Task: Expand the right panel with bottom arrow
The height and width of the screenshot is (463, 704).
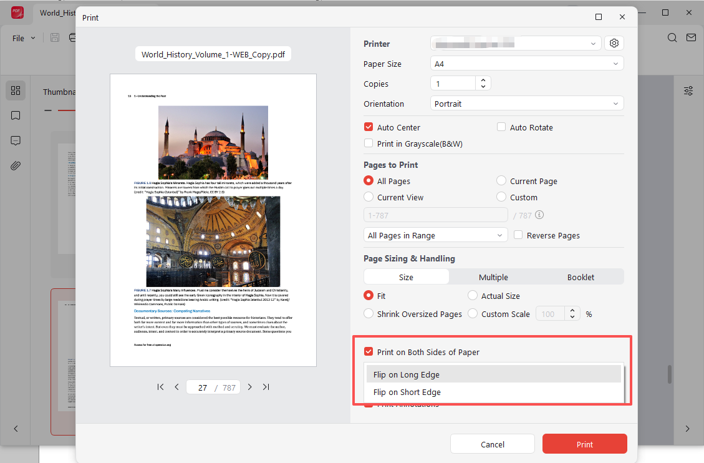Action: [687, 428]
